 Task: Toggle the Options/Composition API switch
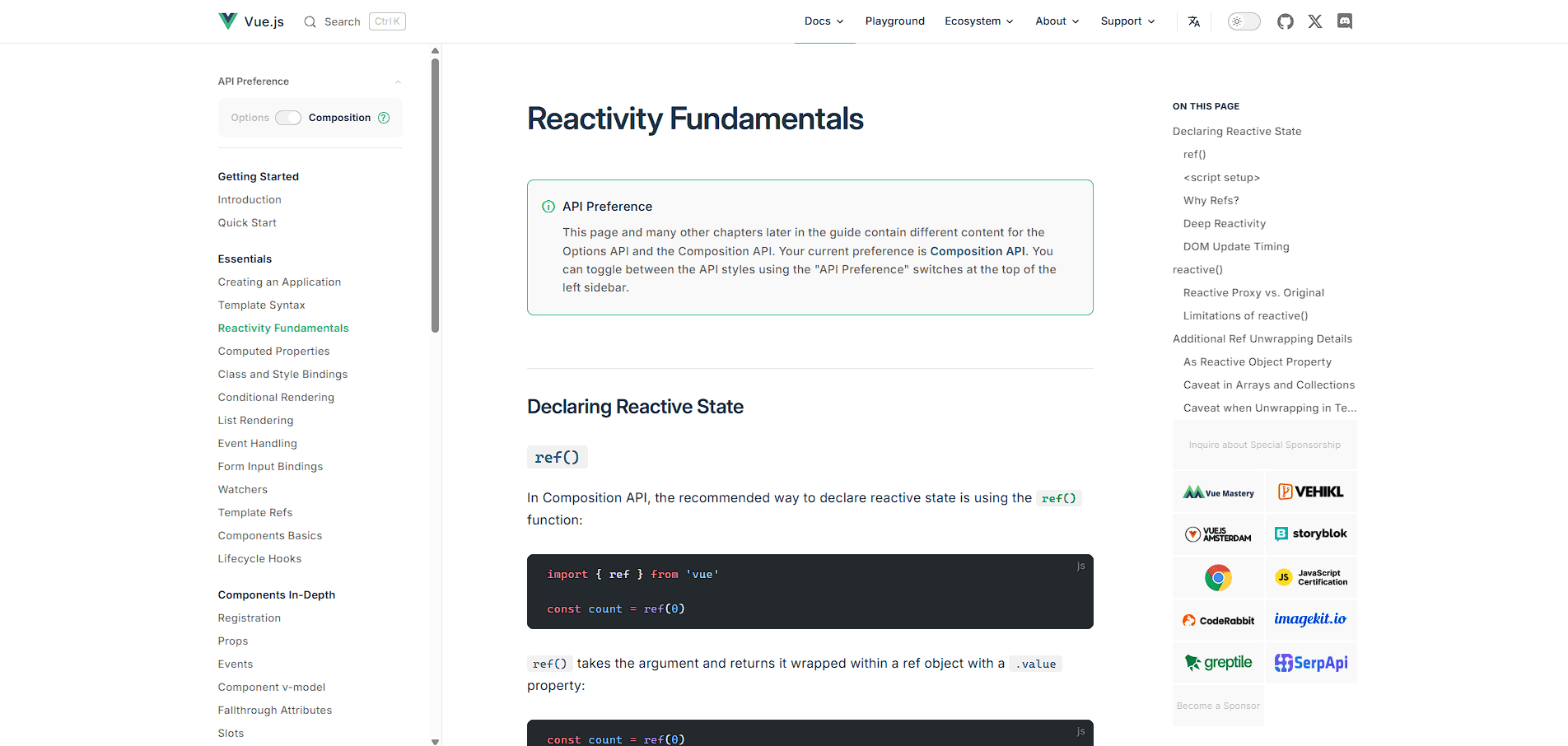coord(288,118)
